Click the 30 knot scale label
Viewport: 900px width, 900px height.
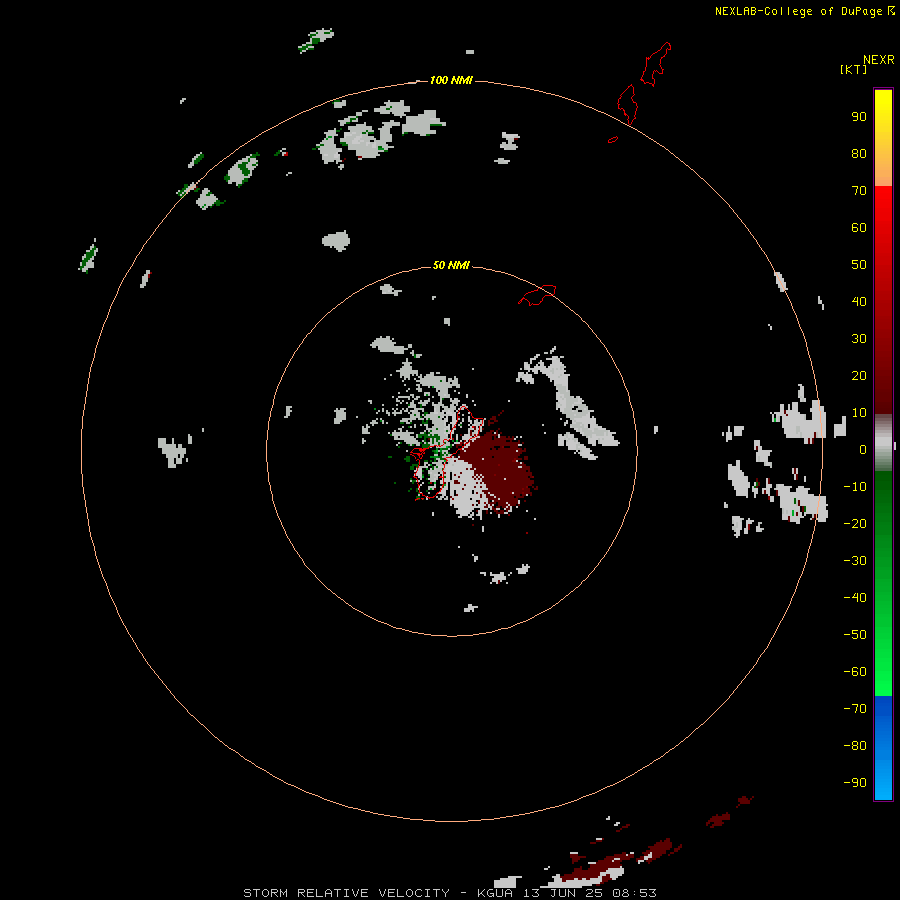tap(859, 339)
